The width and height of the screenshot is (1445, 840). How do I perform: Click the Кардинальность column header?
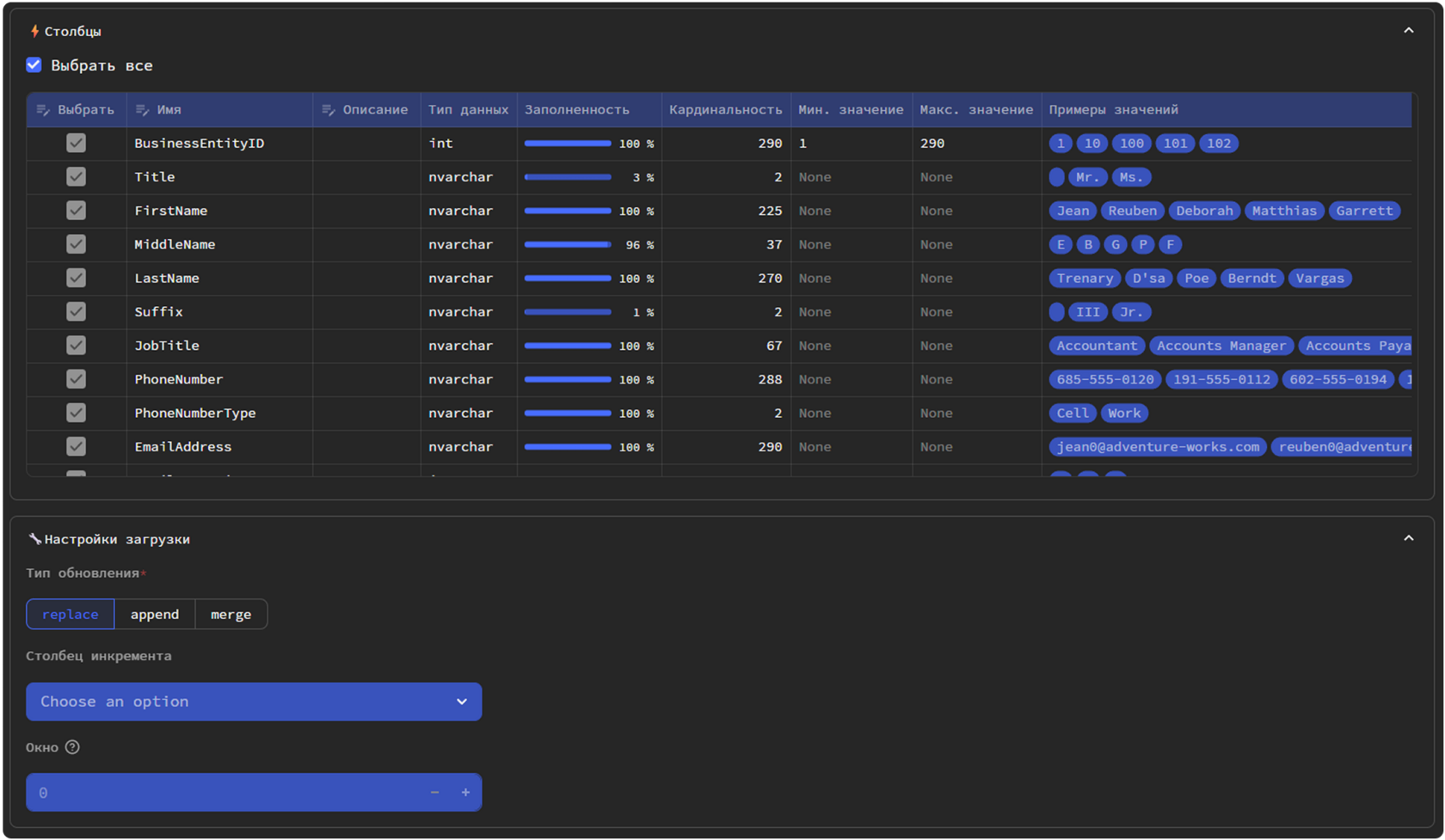tap(726, 110)
